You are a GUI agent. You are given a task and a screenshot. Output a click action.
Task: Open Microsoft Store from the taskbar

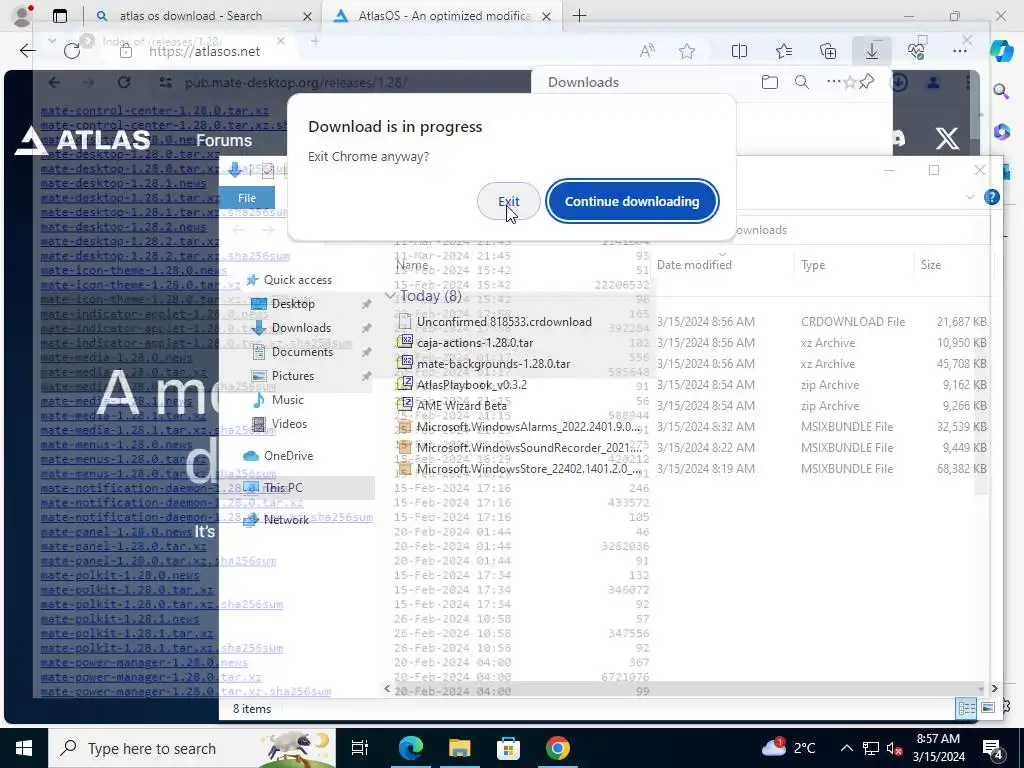pyautogui.click(x=508, y=748)
